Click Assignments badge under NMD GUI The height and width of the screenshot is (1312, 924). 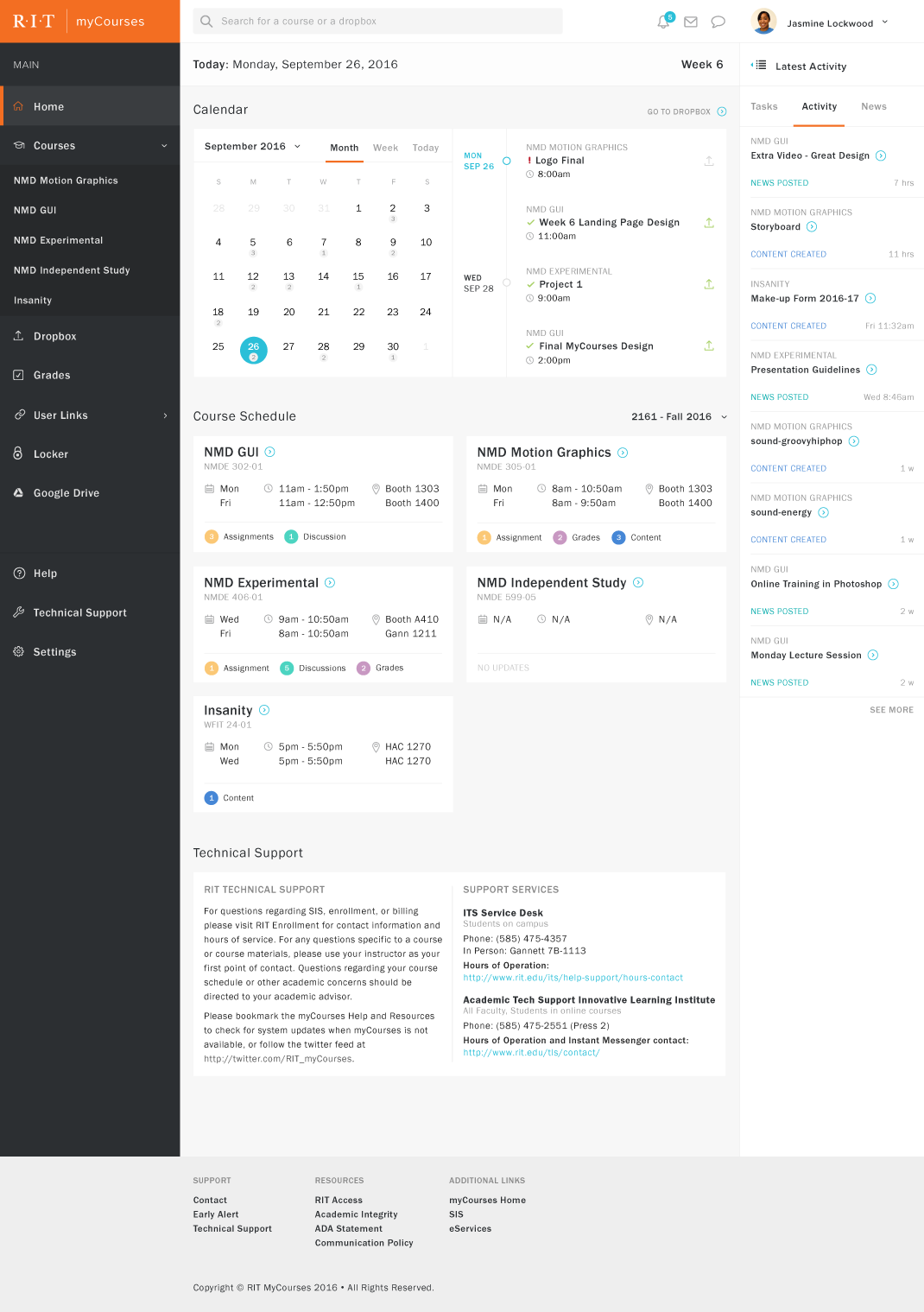point(239,536)
